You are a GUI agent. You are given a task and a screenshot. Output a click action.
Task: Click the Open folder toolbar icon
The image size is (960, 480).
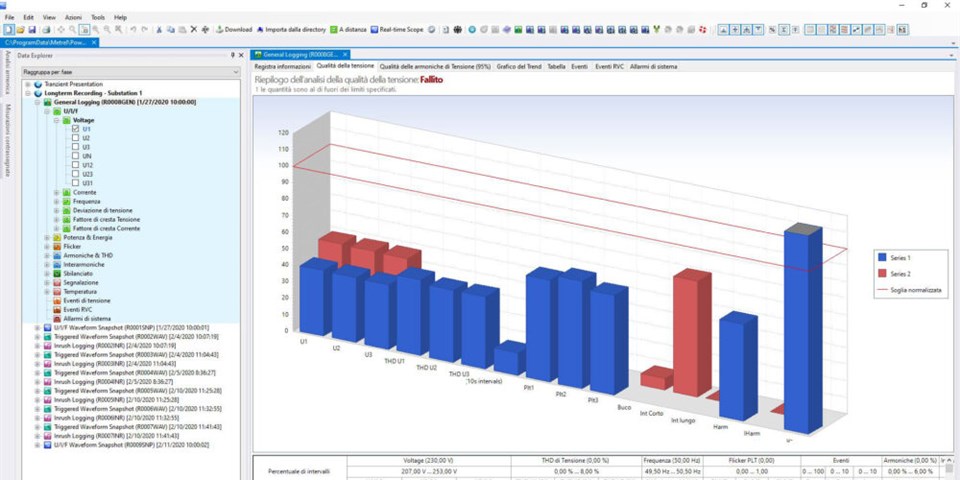point(21,30)
